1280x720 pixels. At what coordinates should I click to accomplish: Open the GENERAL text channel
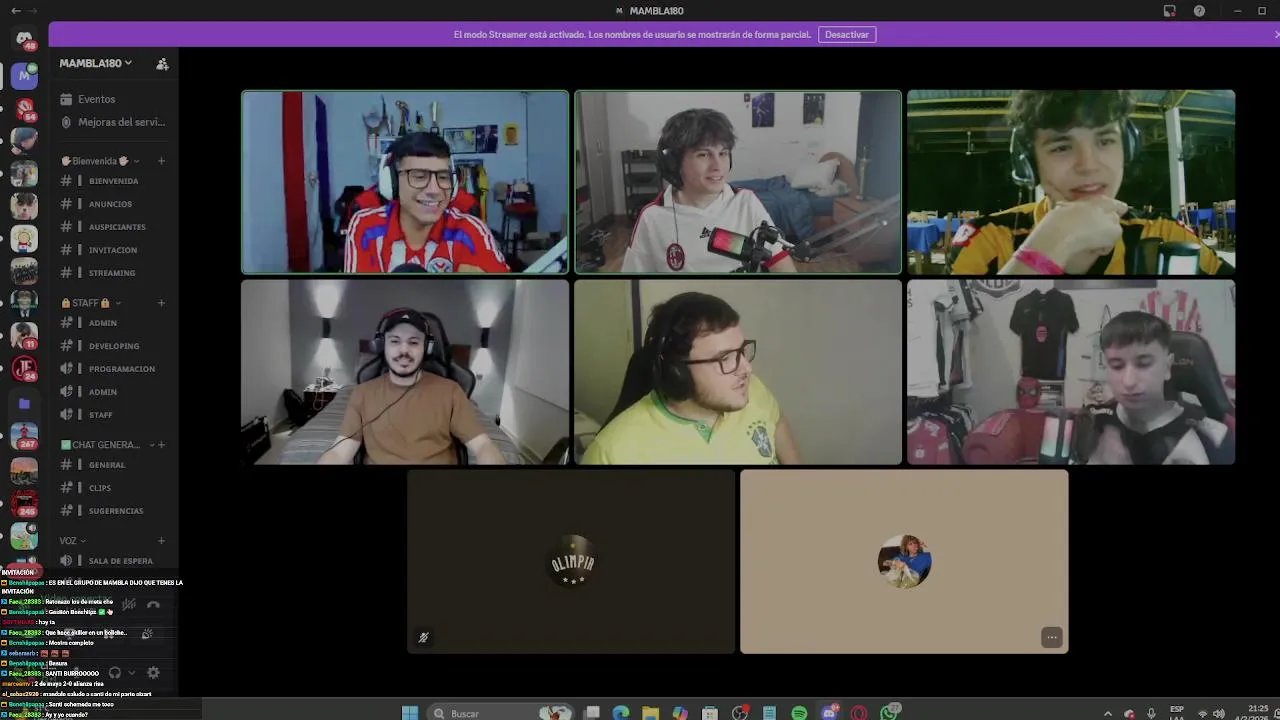(112, 465)
